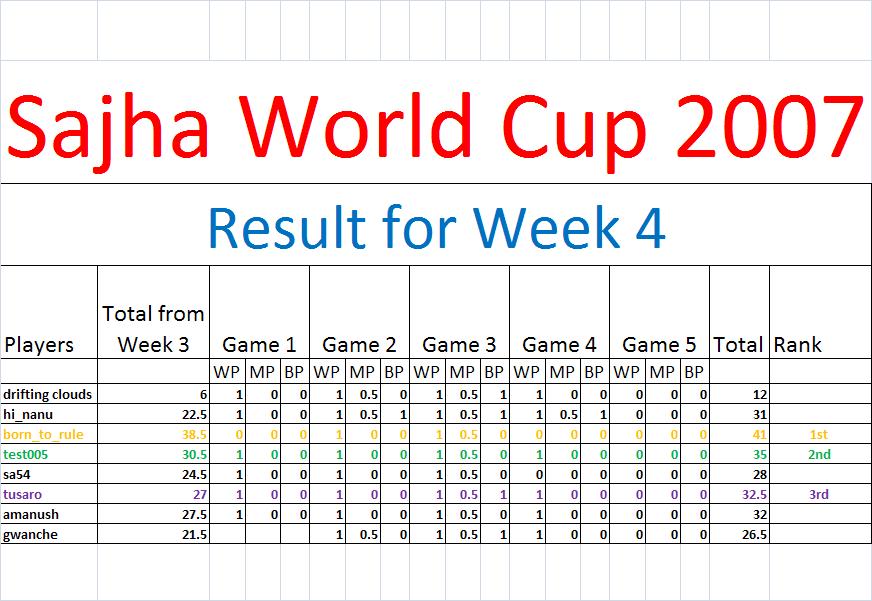Screen dimensions: 872x601
Task: Select the 2nd rank cell
Action: (x=819, y=454)
